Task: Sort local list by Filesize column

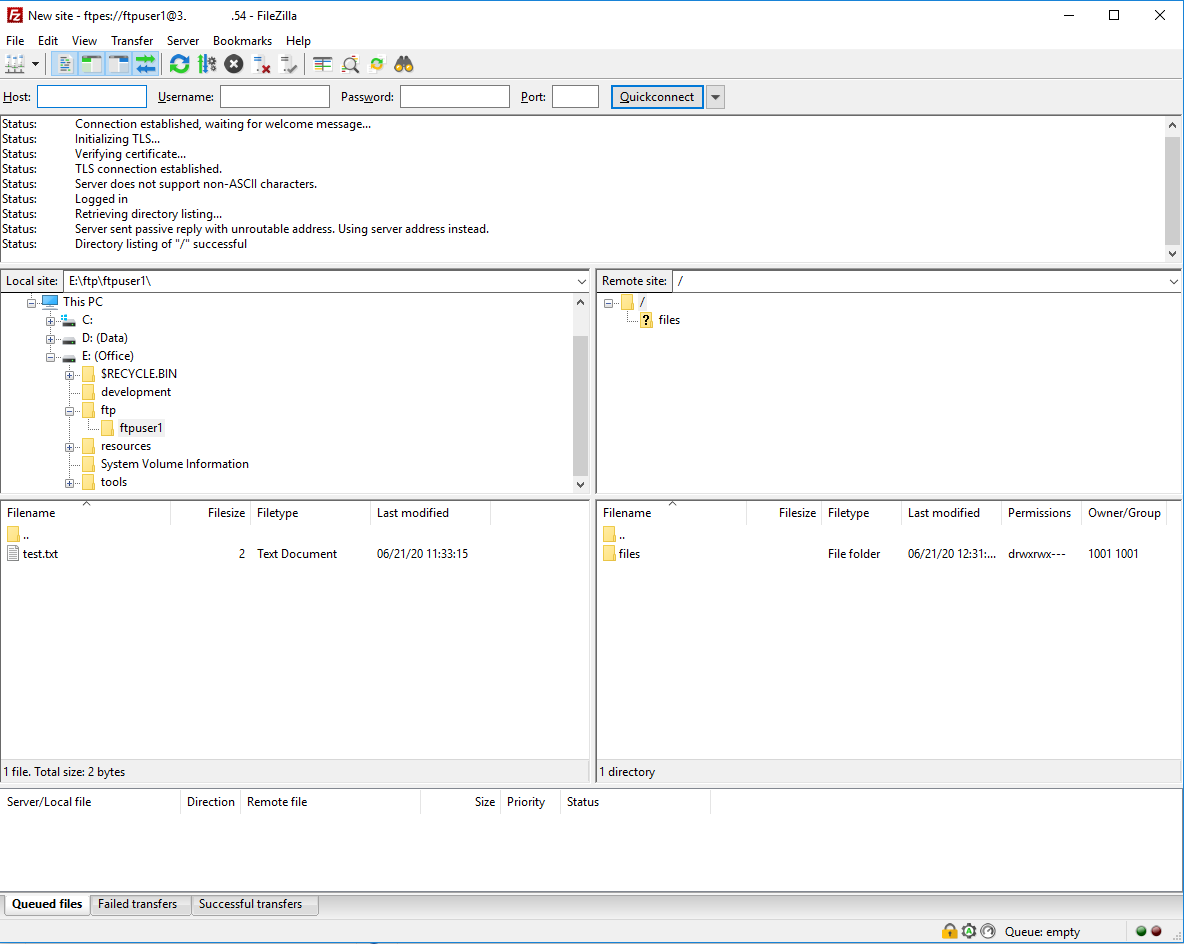Action: pos(211,513)
